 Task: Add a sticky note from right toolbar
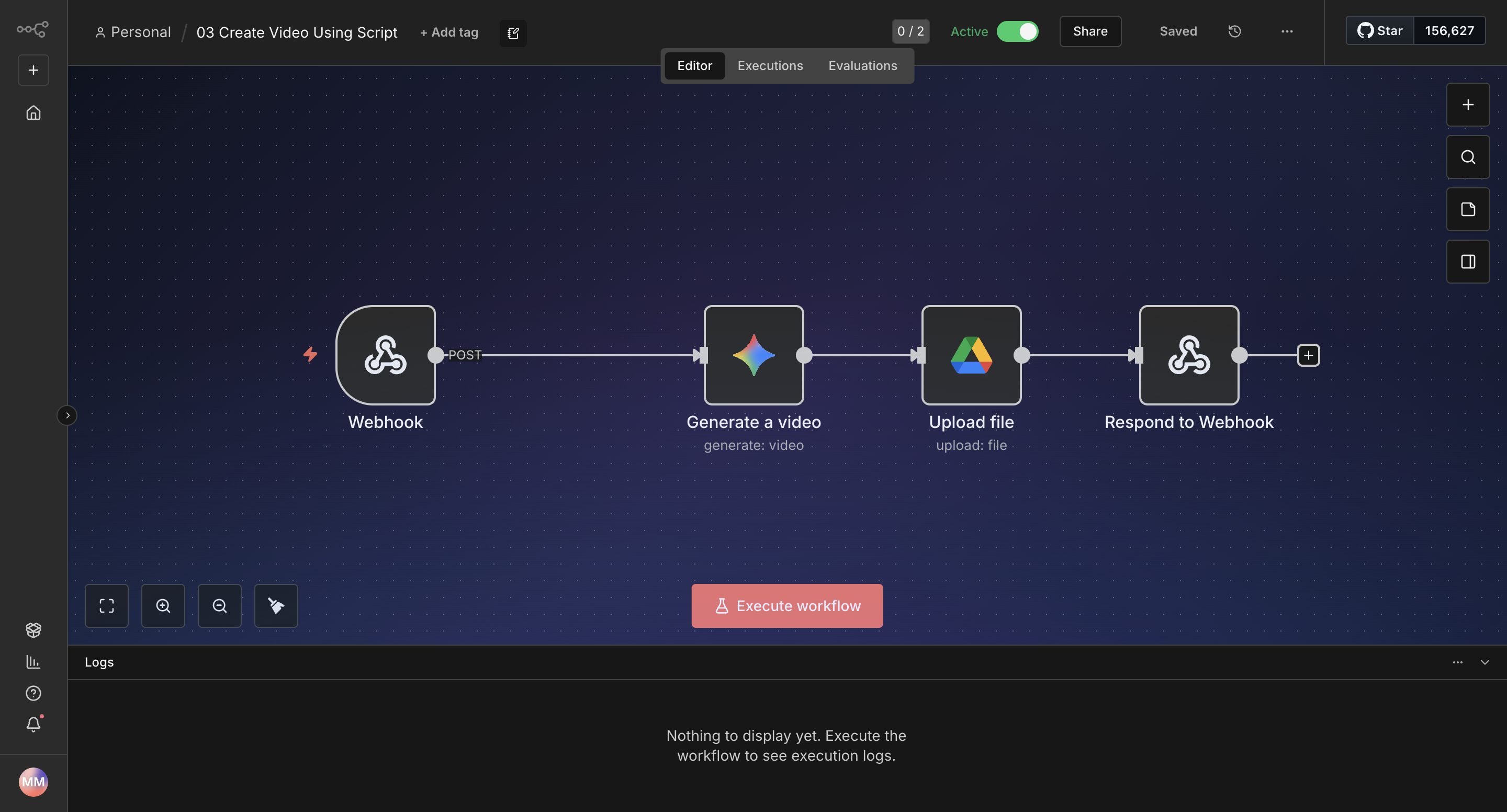(1468, 209)
